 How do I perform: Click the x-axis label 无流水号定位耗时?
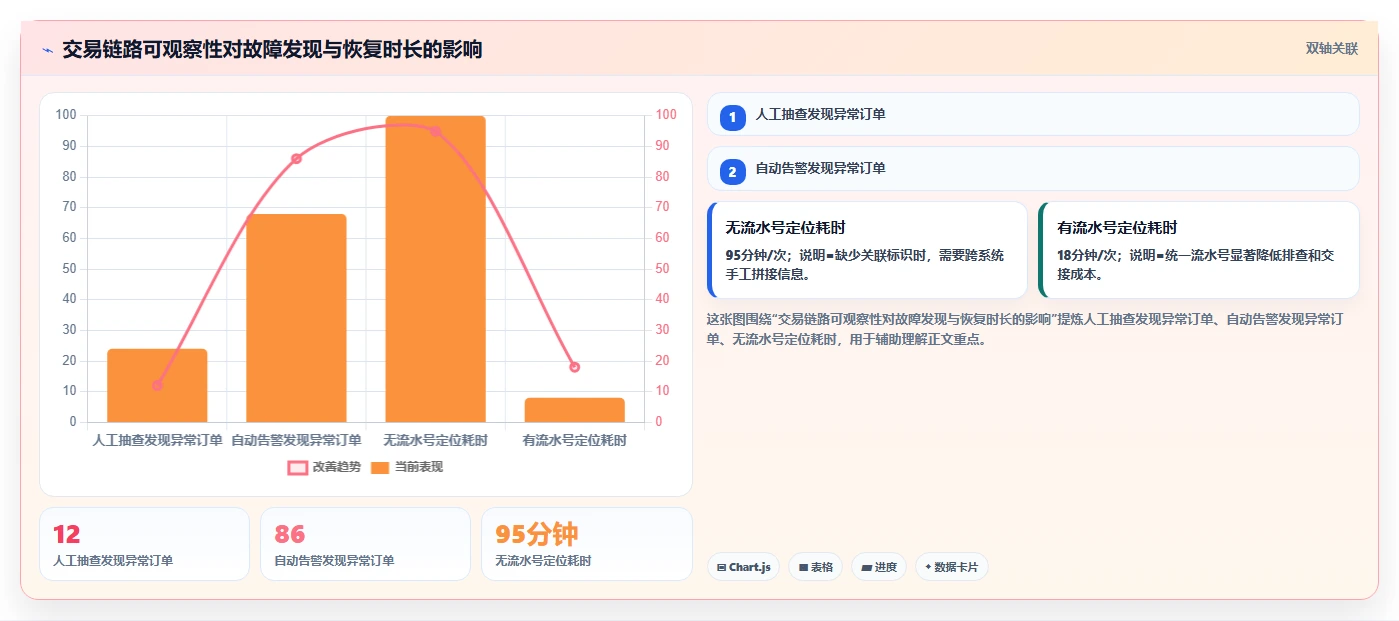pyautogui.click(x=435, y=440)
